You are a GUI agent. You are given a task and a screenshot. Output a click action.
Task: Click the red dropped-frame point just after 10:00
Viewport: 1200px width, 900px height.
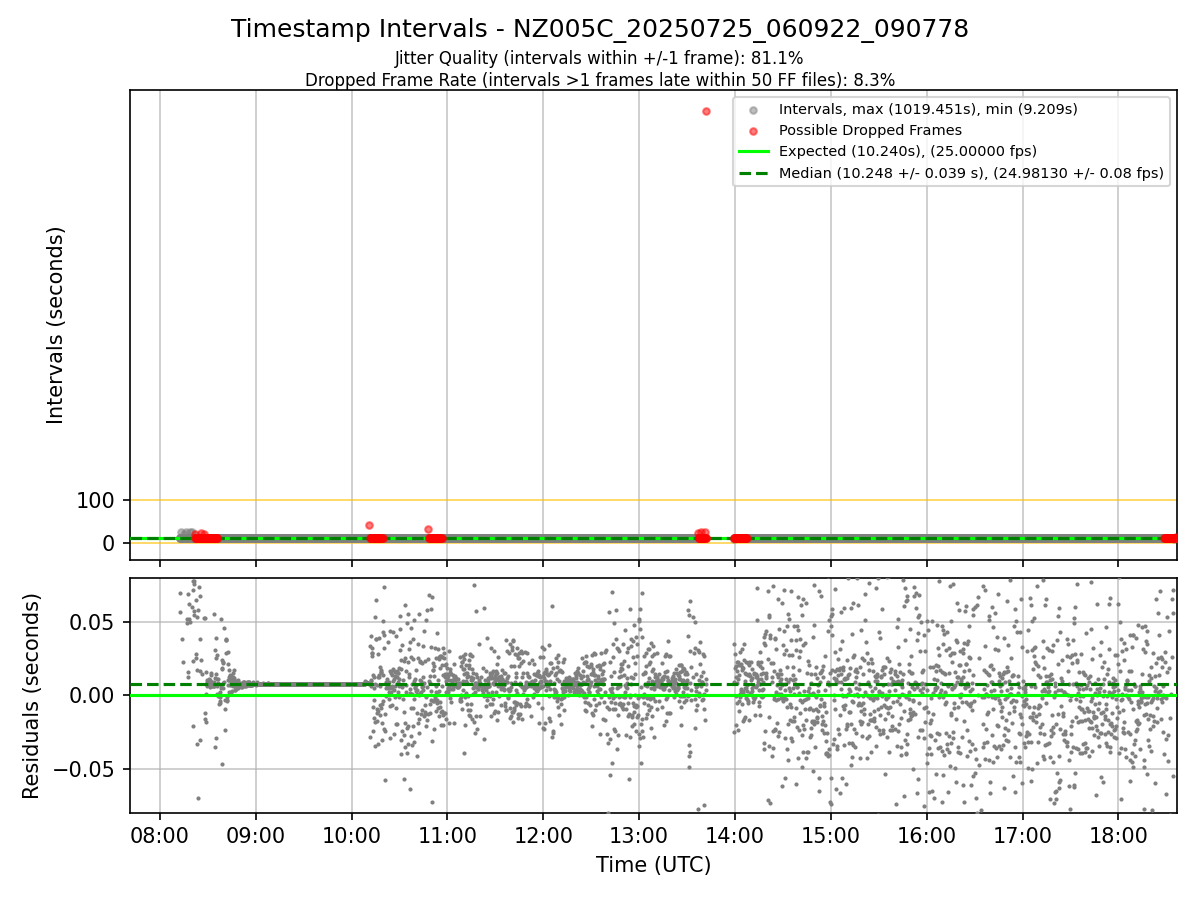tap(369, 525)
